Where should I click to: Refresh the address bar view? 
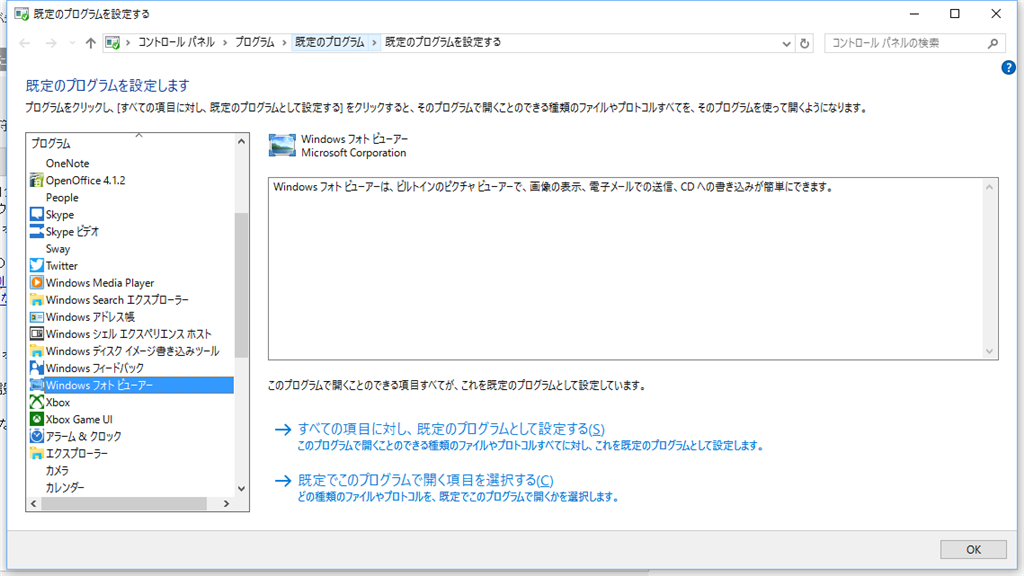(805, 43)
